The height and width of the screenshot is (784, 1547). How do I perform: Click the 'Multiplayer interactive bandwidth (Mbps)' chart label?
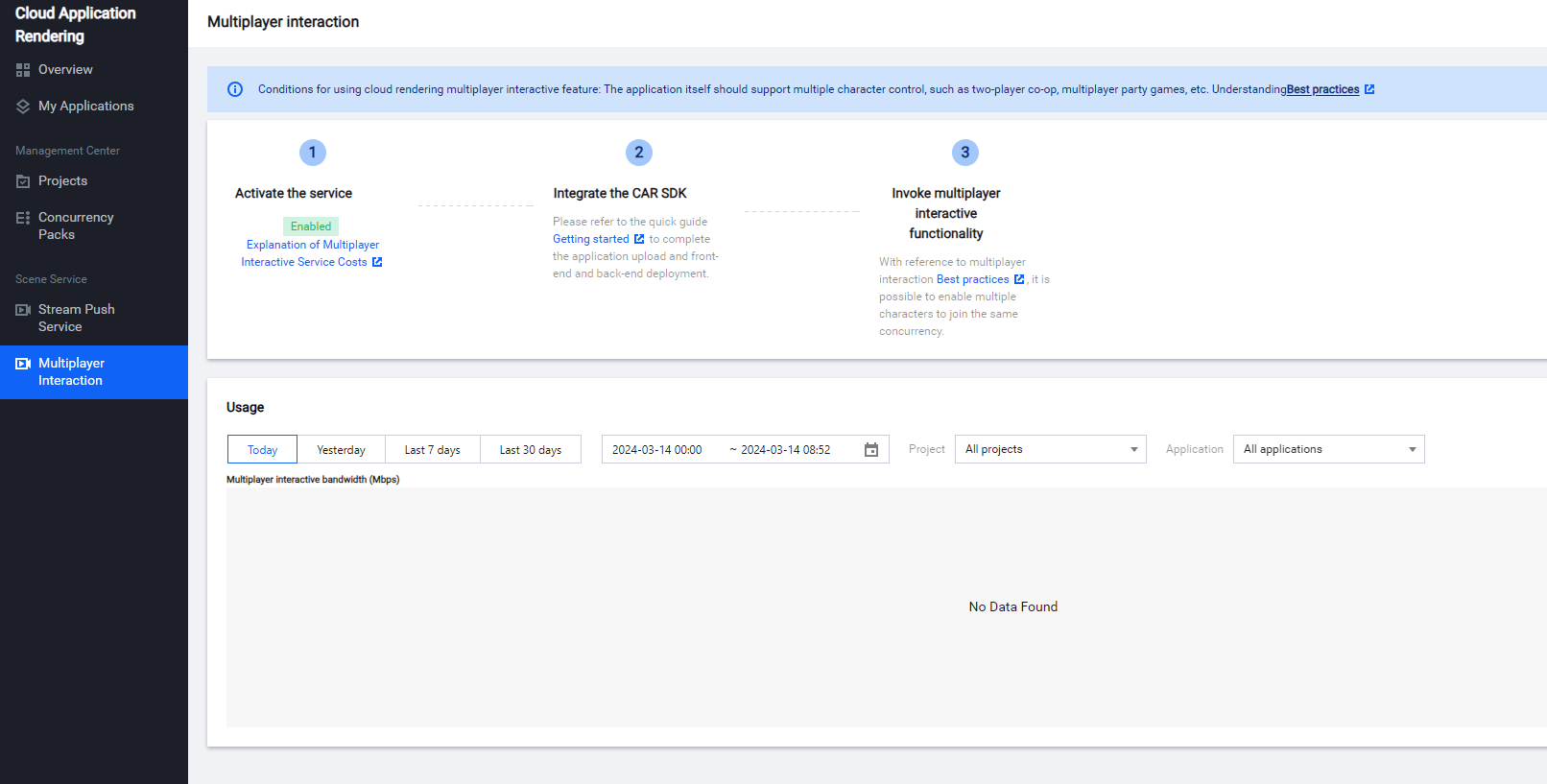coord(313,479)
